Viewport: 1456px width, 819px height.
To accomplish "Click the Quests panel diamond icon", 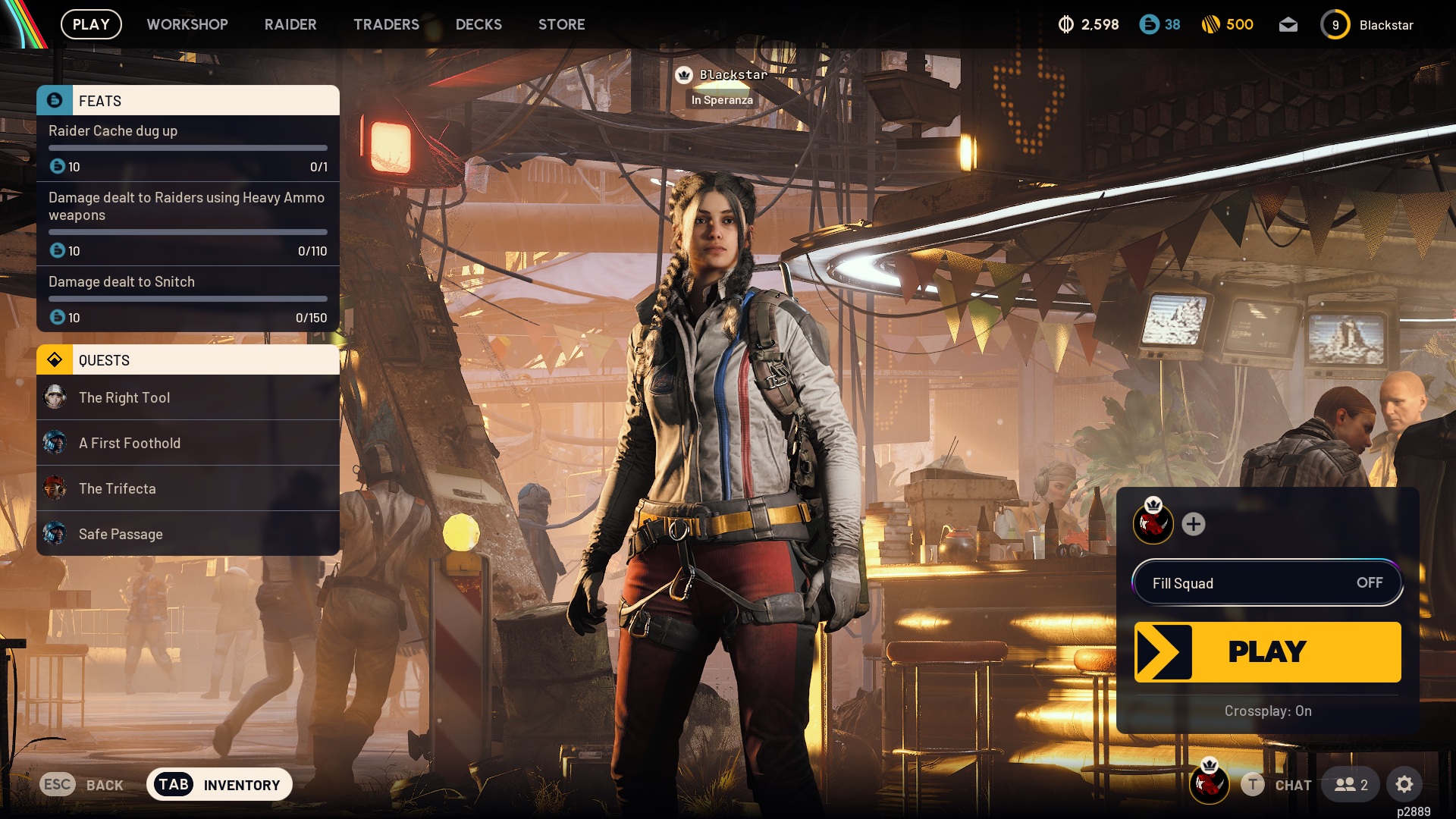I will [x=55, y=360].
